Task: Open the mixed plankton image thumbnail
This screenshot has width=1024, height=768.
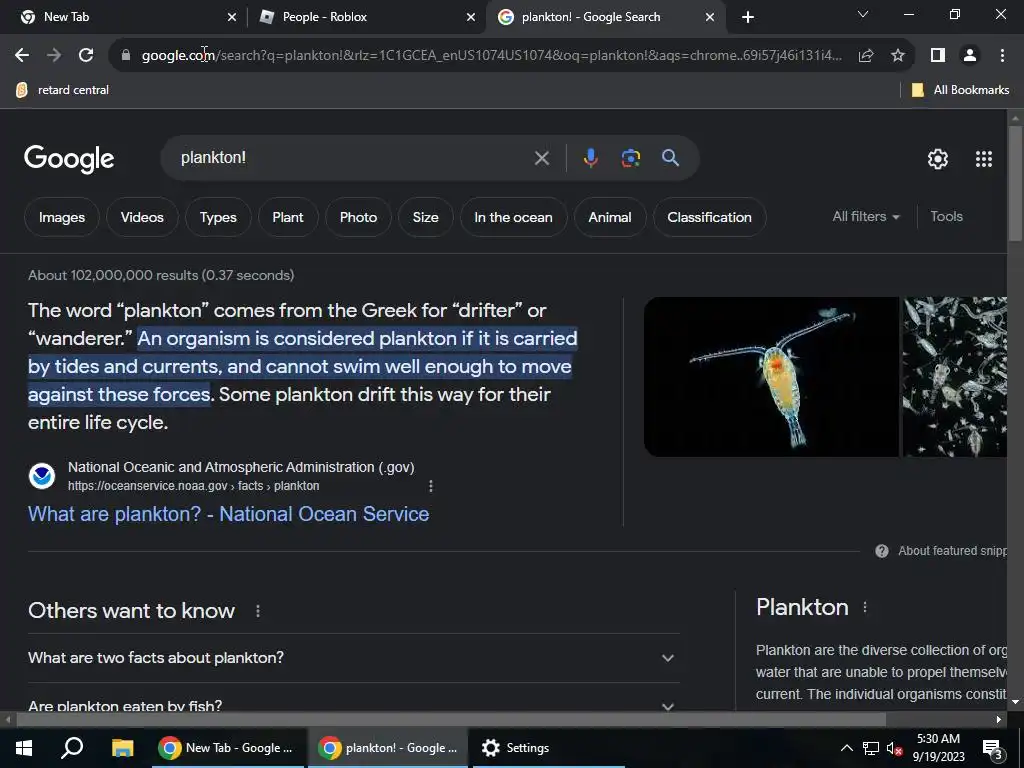Action: [955, 377]
